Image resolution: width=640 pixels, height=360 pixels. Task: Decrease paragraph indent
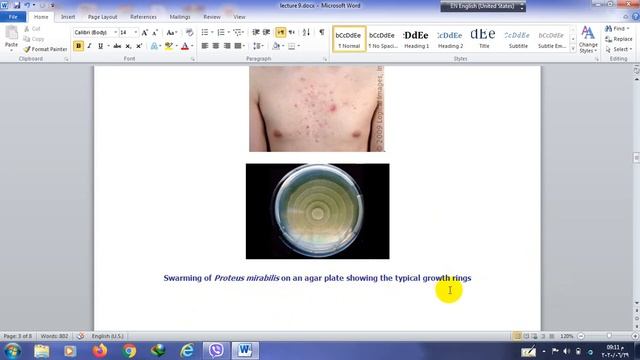tap(256, 32)
